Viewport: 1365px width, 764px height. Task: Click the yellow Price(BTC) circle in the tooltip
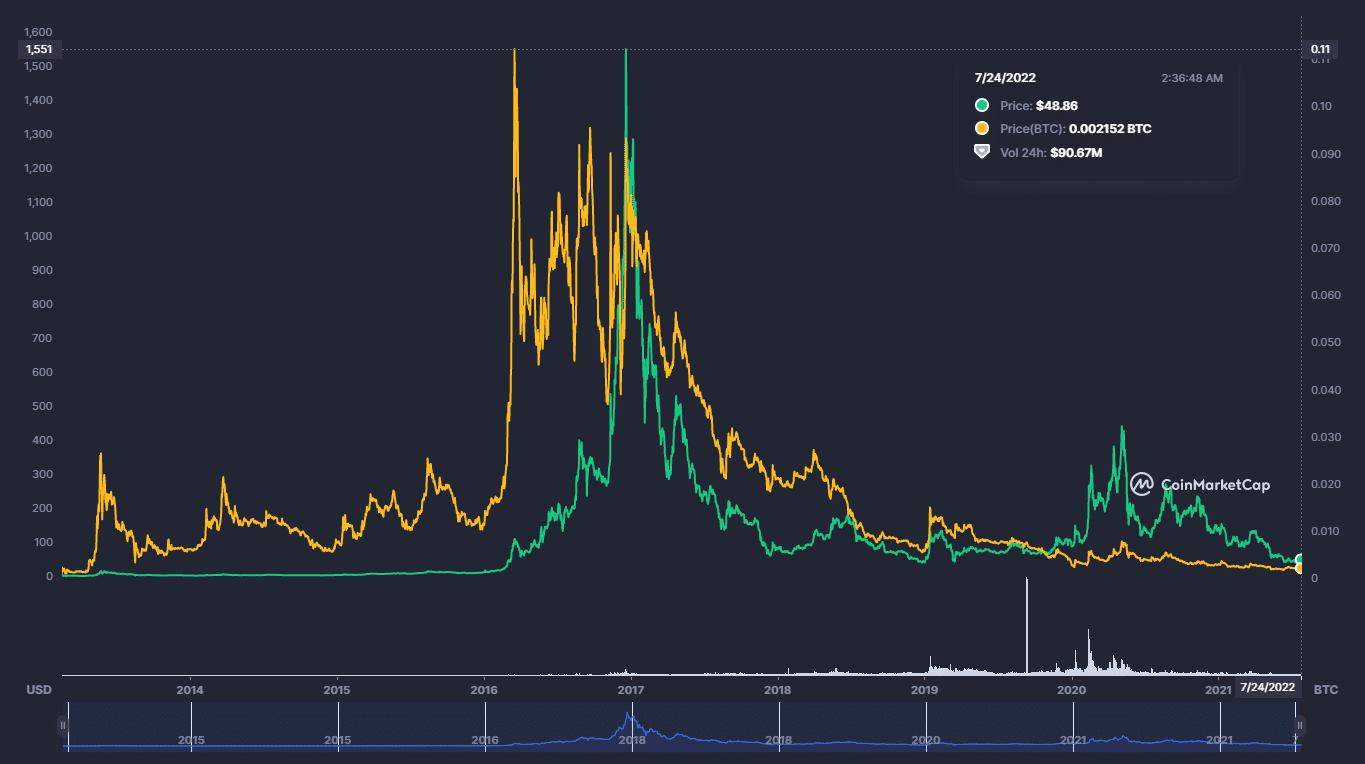[982, 129]
